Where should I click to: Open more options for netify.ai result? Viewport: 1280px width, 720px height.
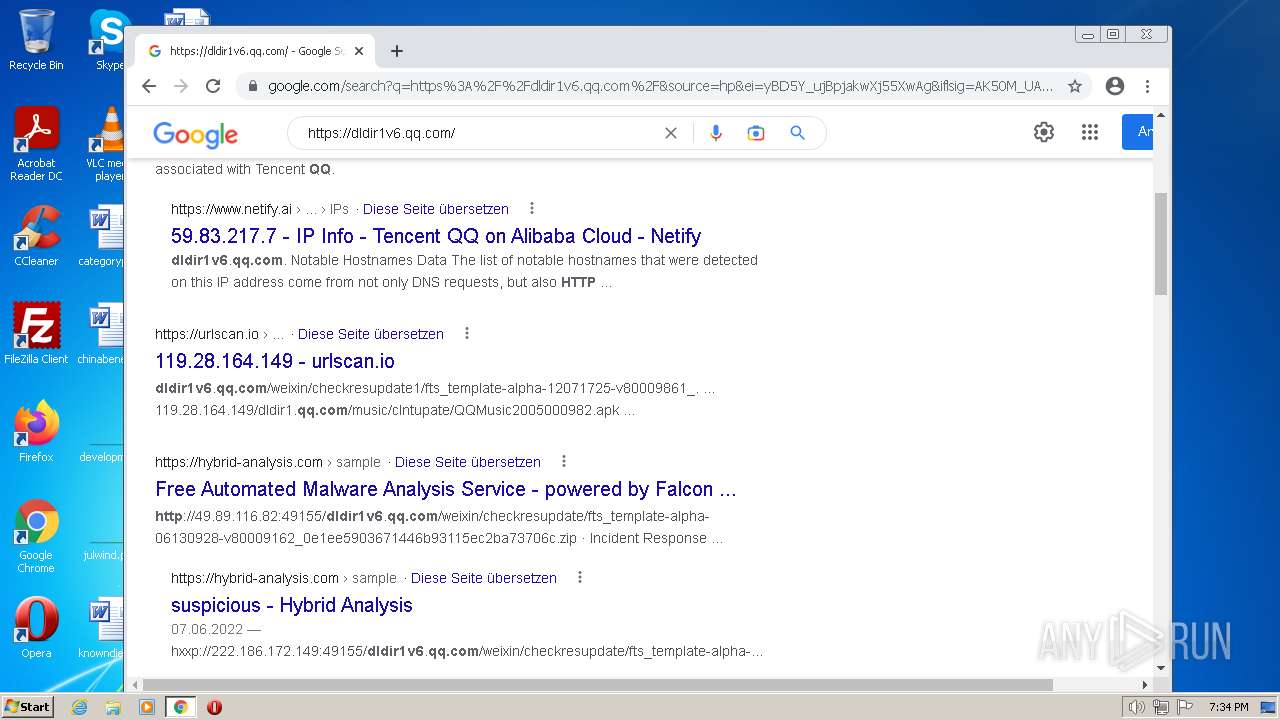click(532, 208)
